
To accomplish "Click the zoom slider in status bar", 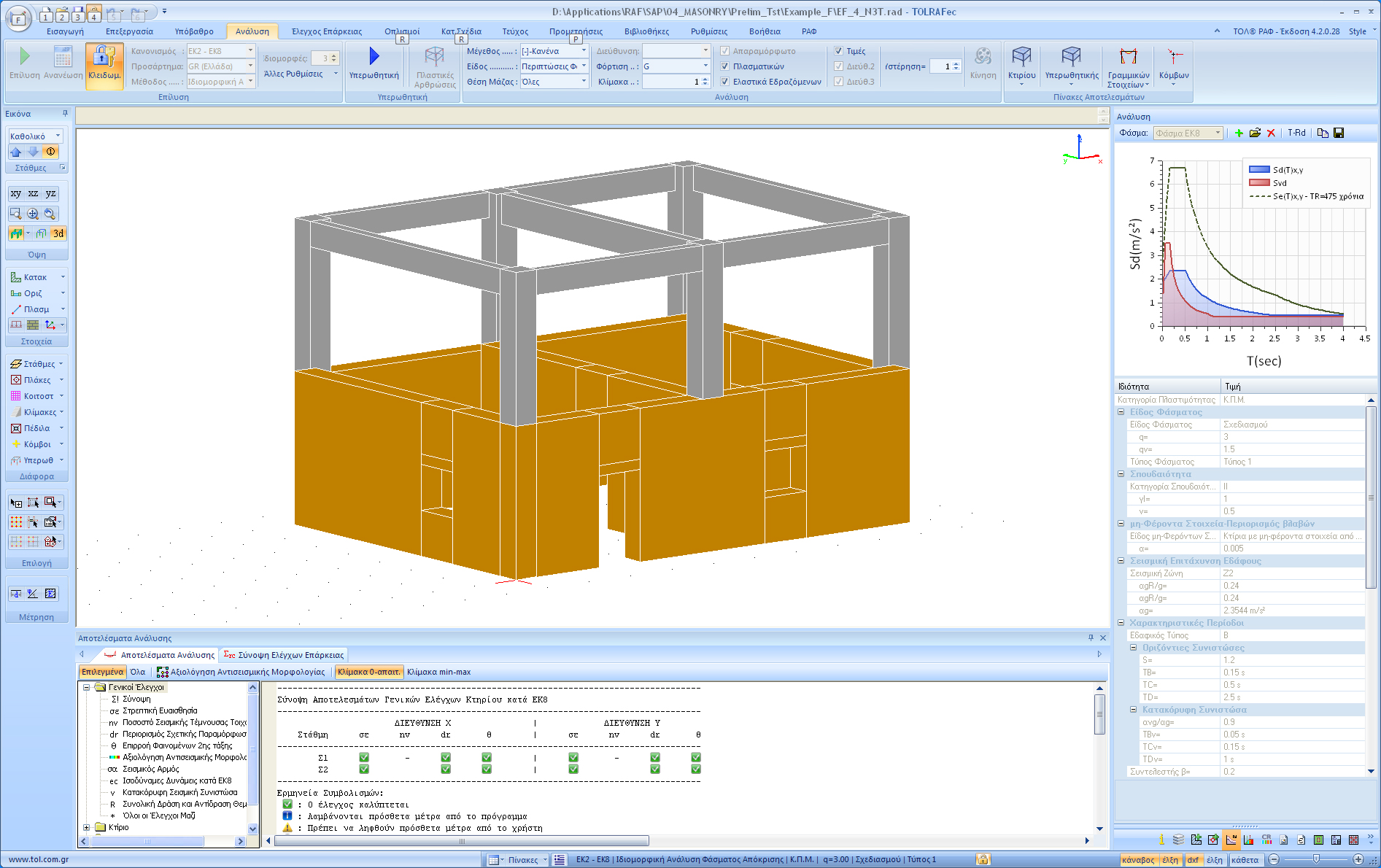I will (x=1315, y=859).
